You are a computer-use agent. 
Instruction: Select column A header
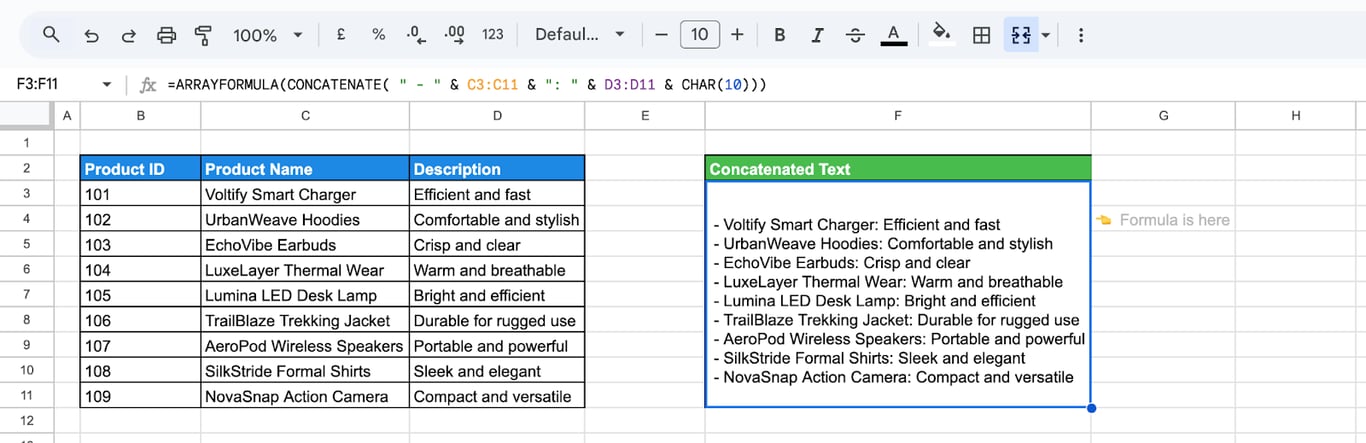[x=67, y=116]
